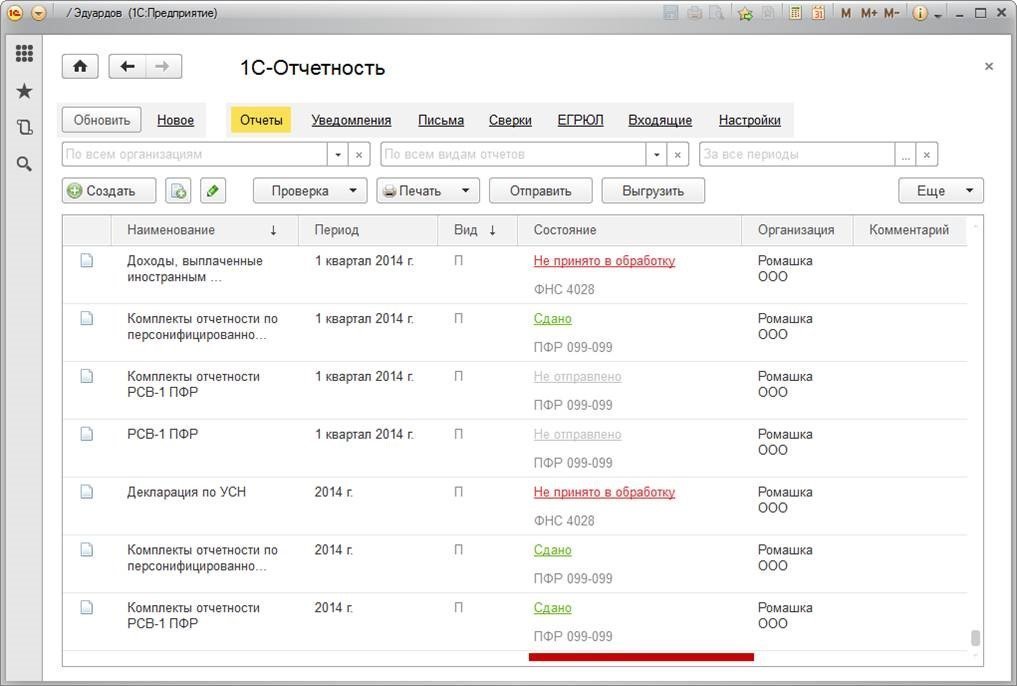This screenshot has height=686, width=1017.
Task: Open the period selection ellipsis button
Action: 905,154
